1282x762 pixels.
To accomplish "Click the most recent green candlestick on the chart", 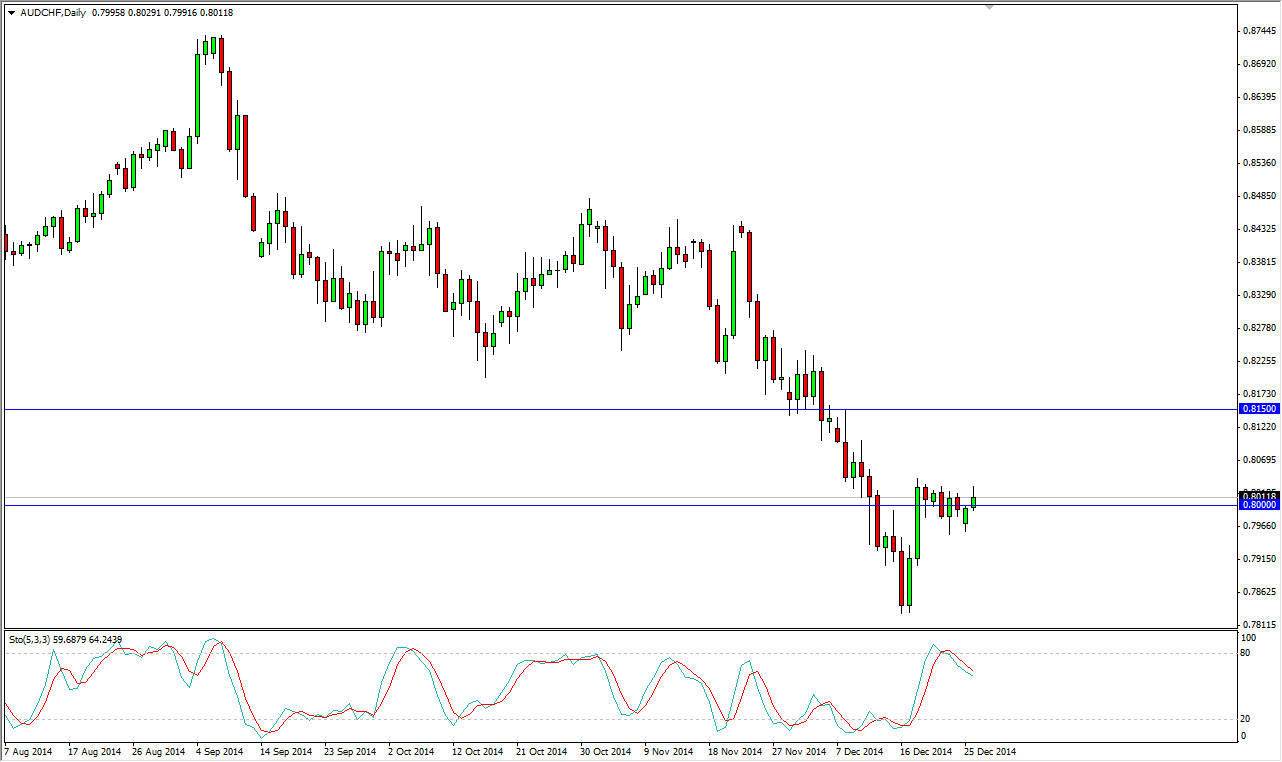I will coord(971,500).
